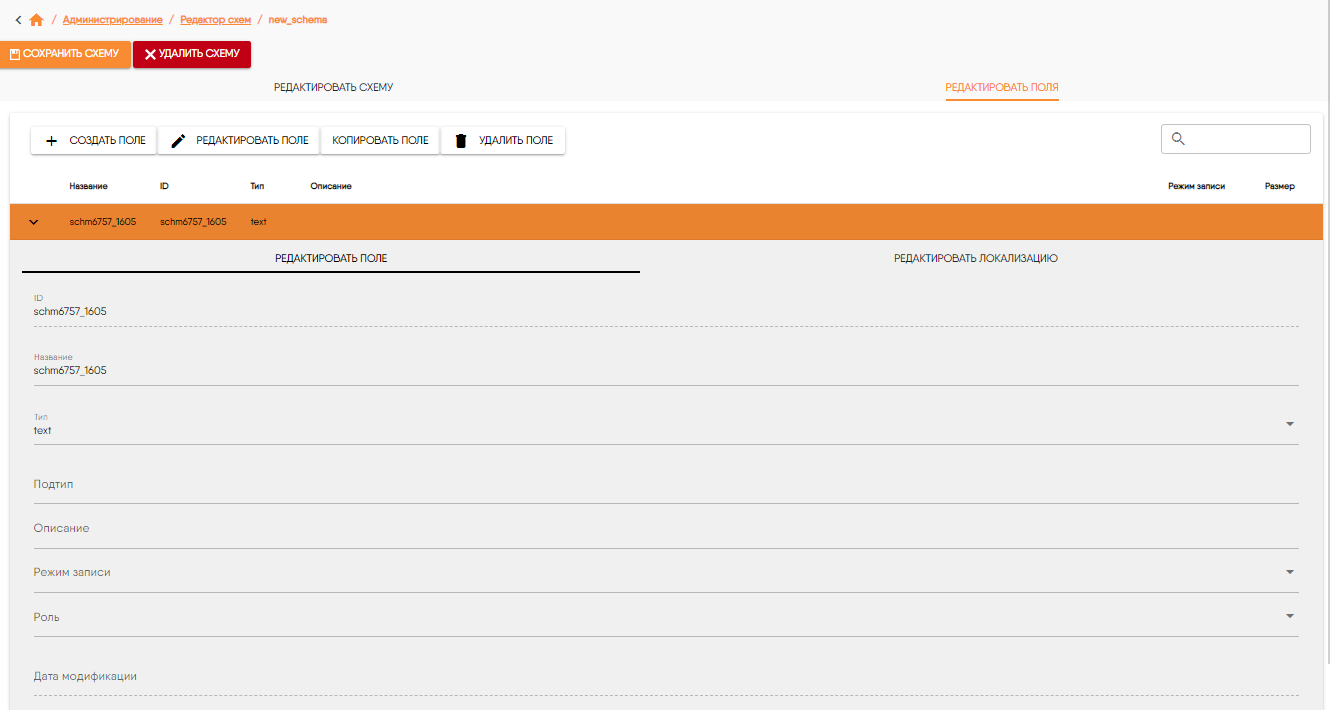Image resolution: width=1330 pixels, height=710 pixels.
Task: Remove field with Удалить поле button
Action: 503,141
